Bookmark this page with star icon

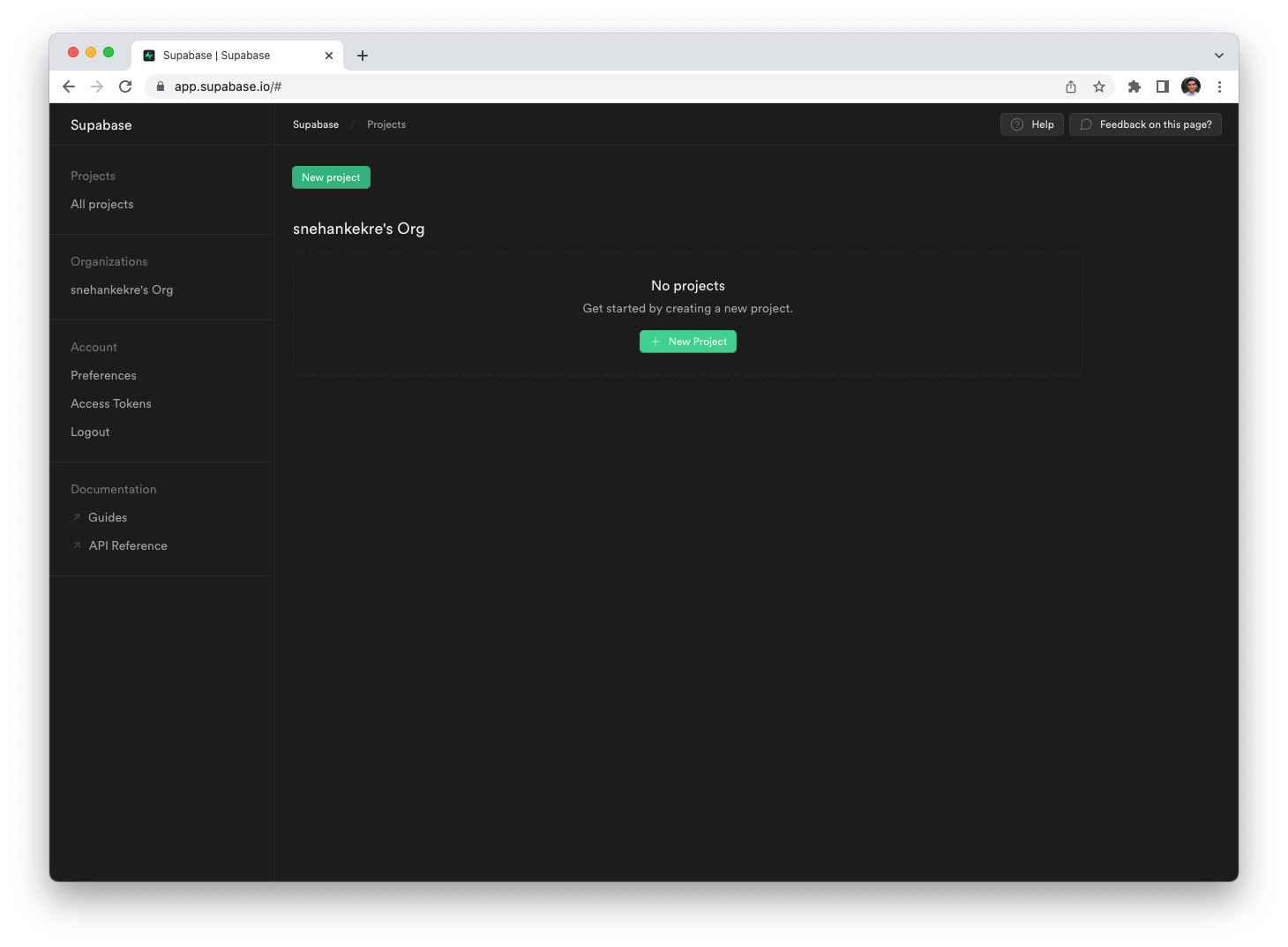click(x=1099, y=86)
